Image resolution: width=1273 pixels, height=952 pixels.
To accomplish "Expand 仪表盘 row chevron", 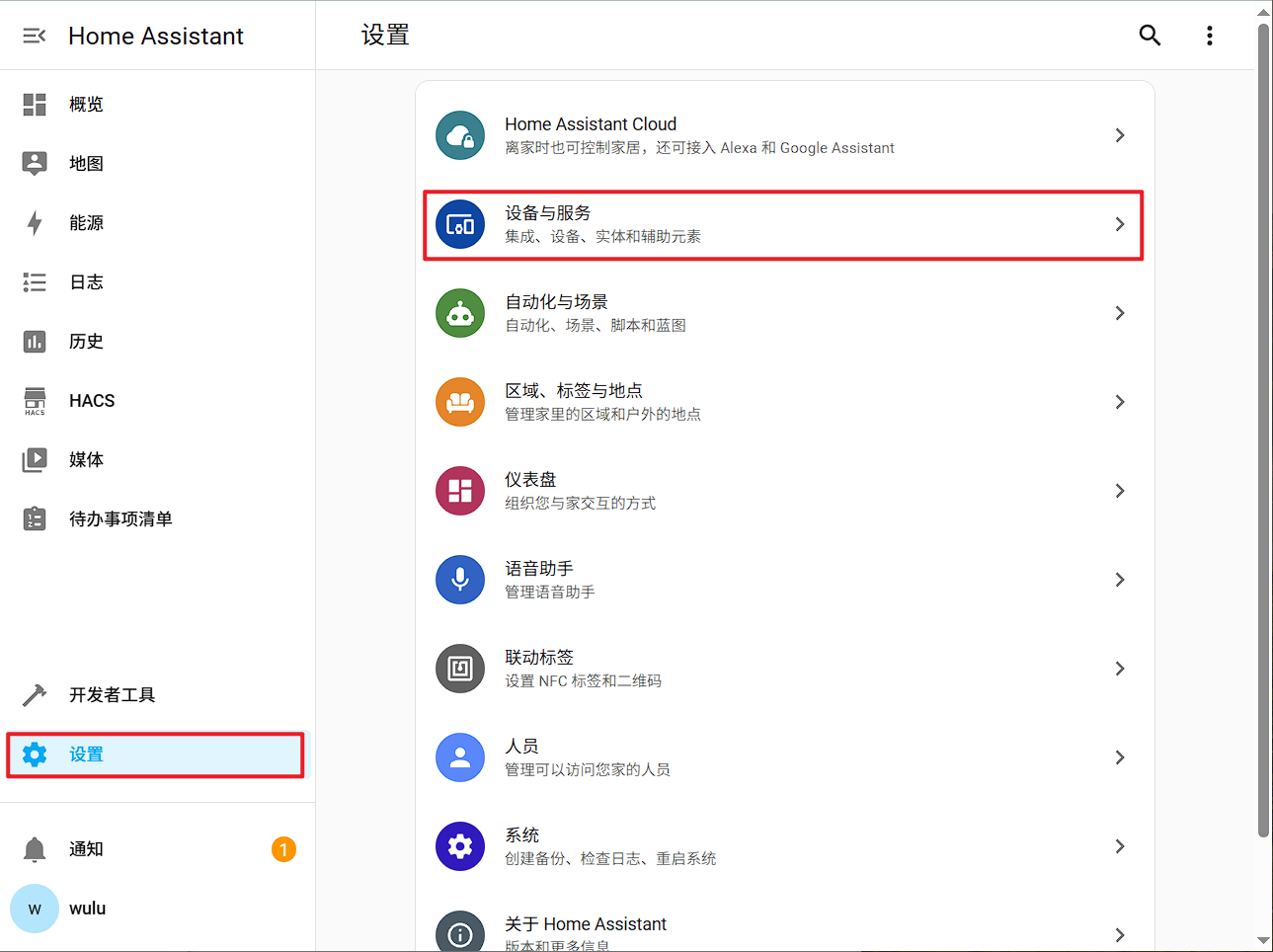I will 1120,491.
